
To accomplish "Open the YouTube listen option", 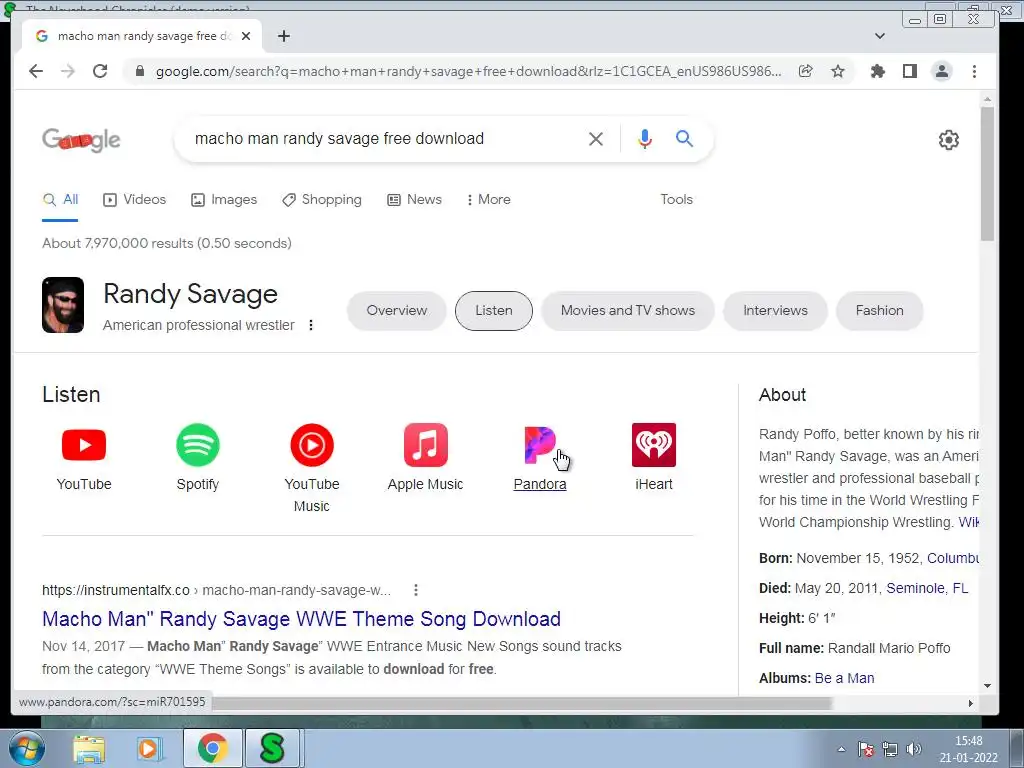I will [x=84, y=457].
